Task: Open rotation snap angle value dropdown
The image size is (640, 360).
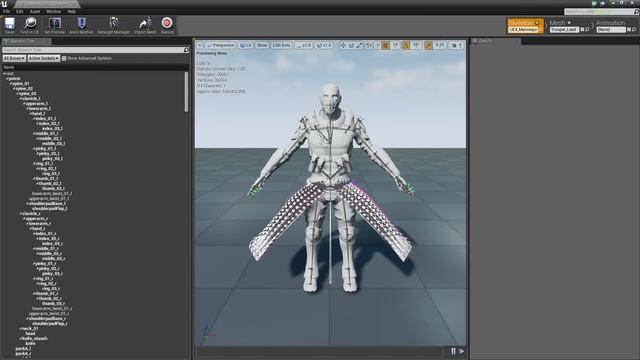Action: tap(416, 45)
